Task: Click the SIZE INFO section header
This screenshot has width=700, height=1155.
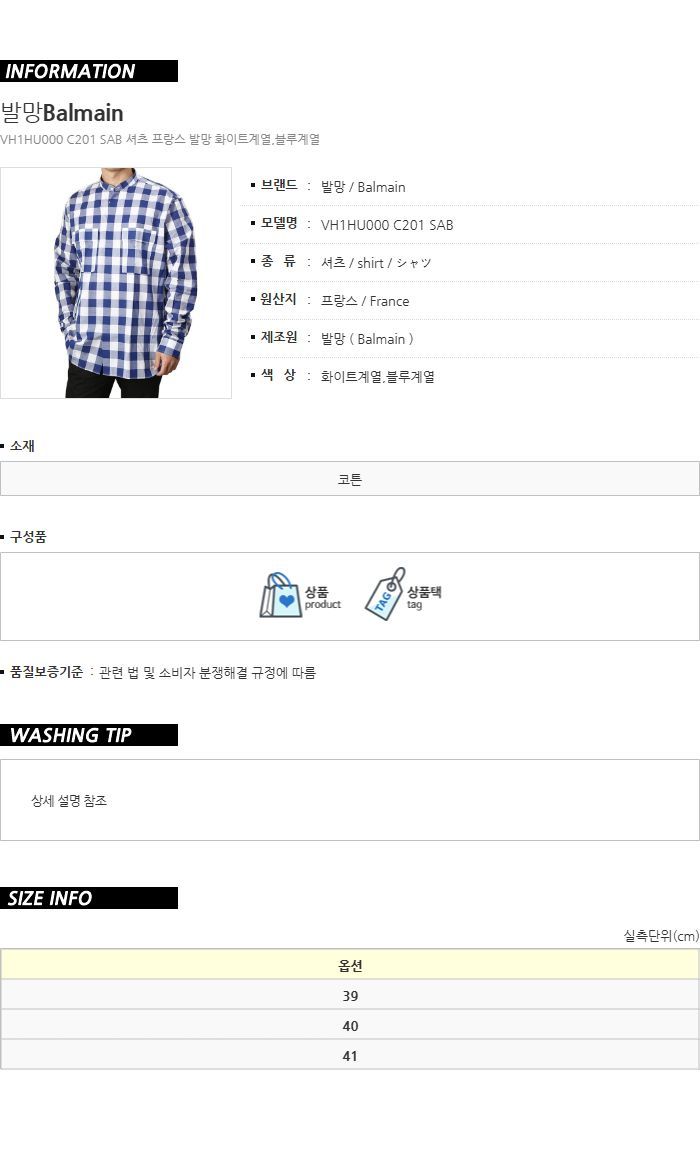Action: pos(88,898)
